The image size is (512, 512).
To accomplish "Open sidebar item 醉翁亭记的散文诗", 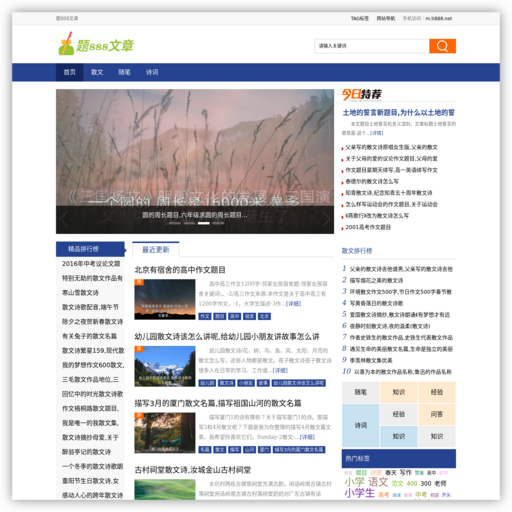I will [86, 452].
